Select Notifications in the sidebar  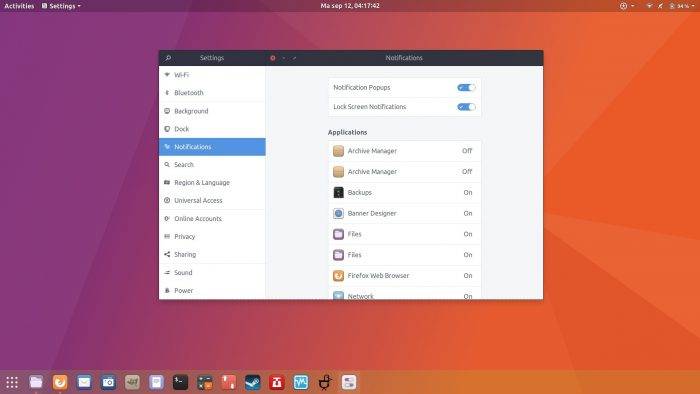coord(212,147)
